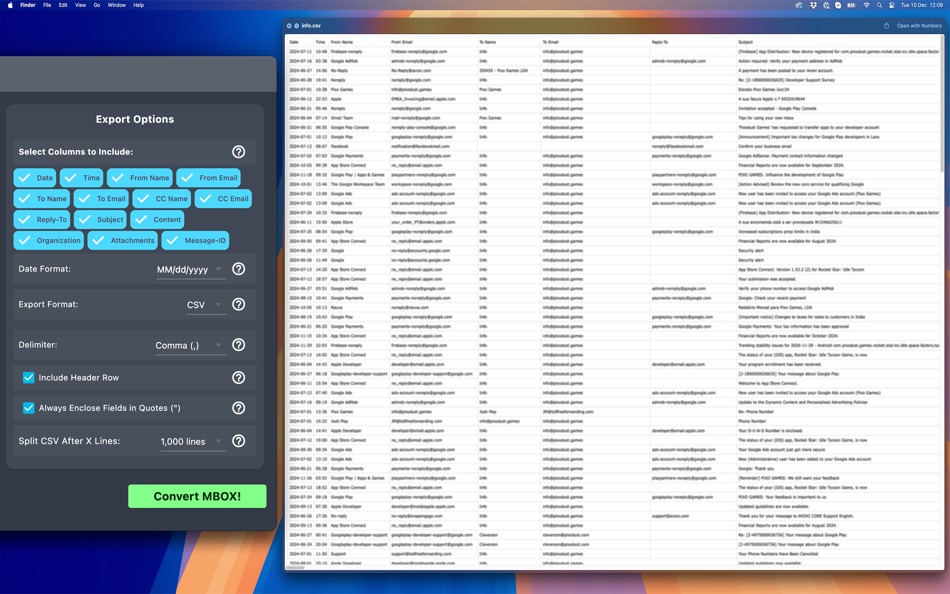Open Spotlight search in menu bar
This screenshot has width=950, height=594.
pyautogui.click(x=879, y=5)
